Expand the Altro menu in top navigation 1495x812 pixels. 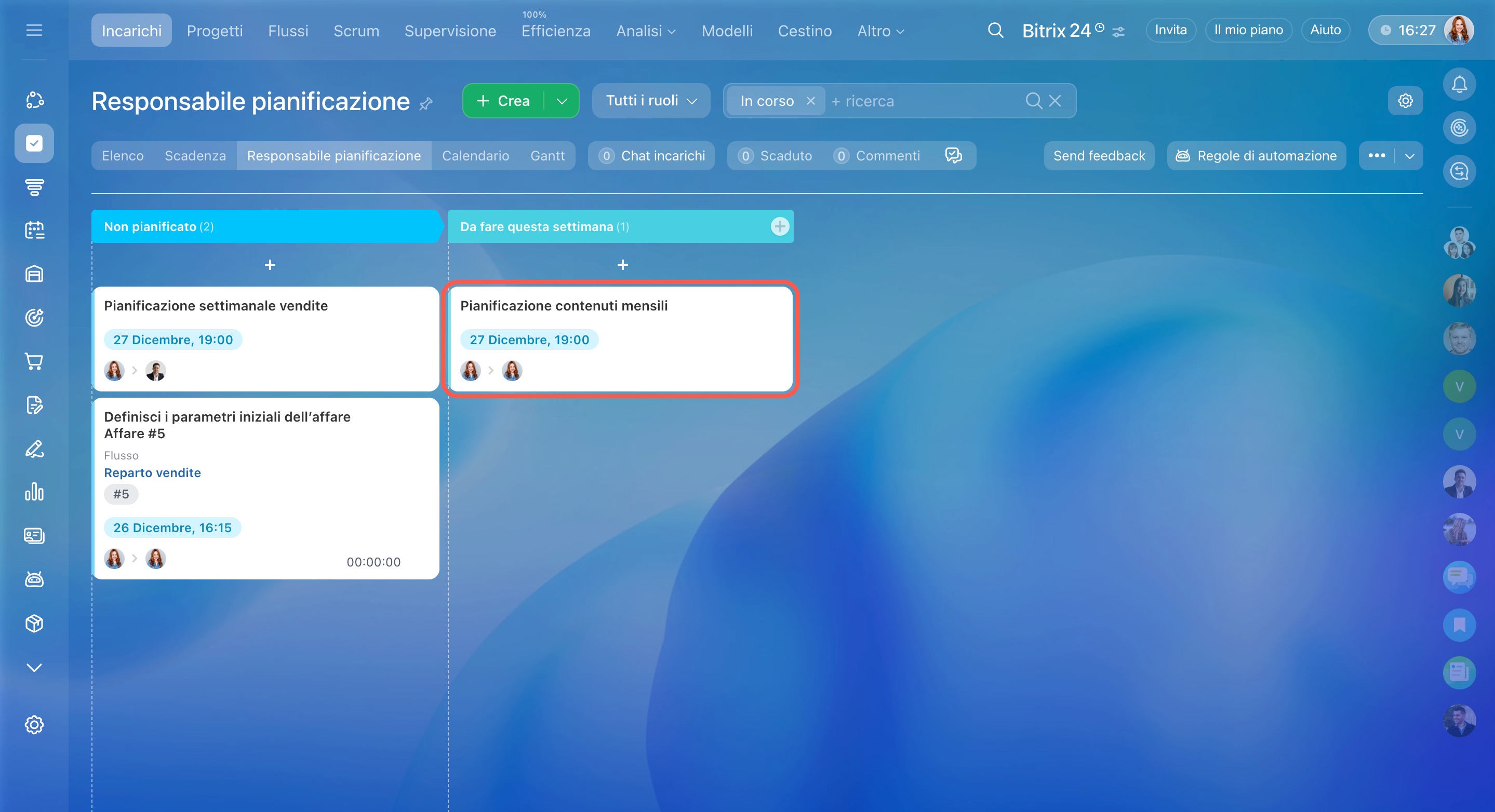coord(880,31)
